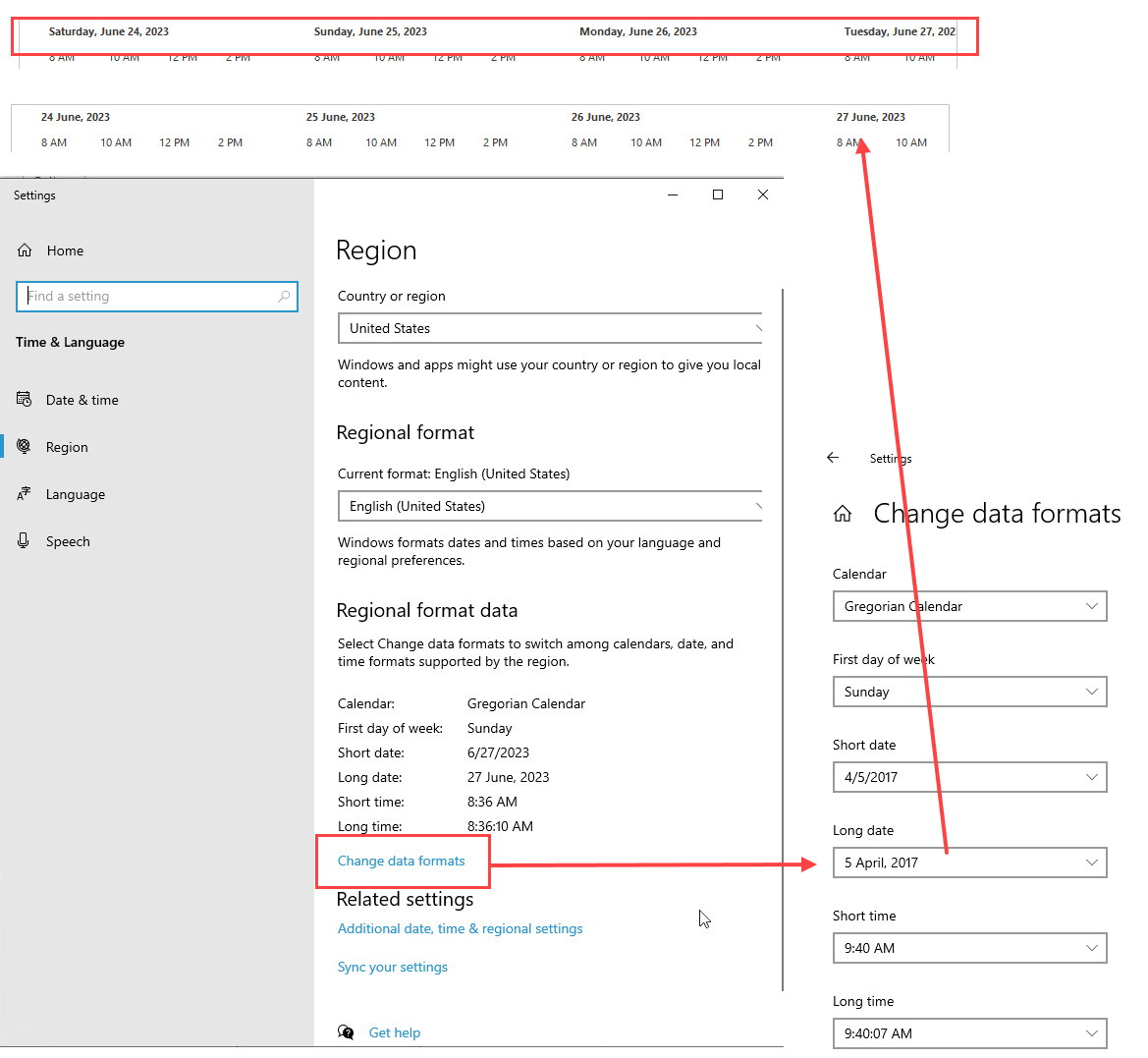
Task: Go to Date & time settings
Action: click(x=82, y=400)
